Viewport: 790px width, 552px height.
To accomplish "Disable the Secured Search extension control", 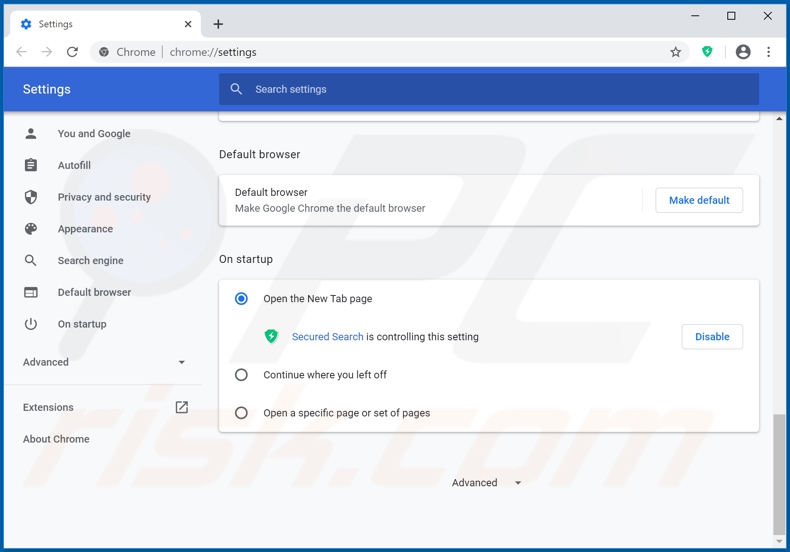I will [x=711, y=337].
